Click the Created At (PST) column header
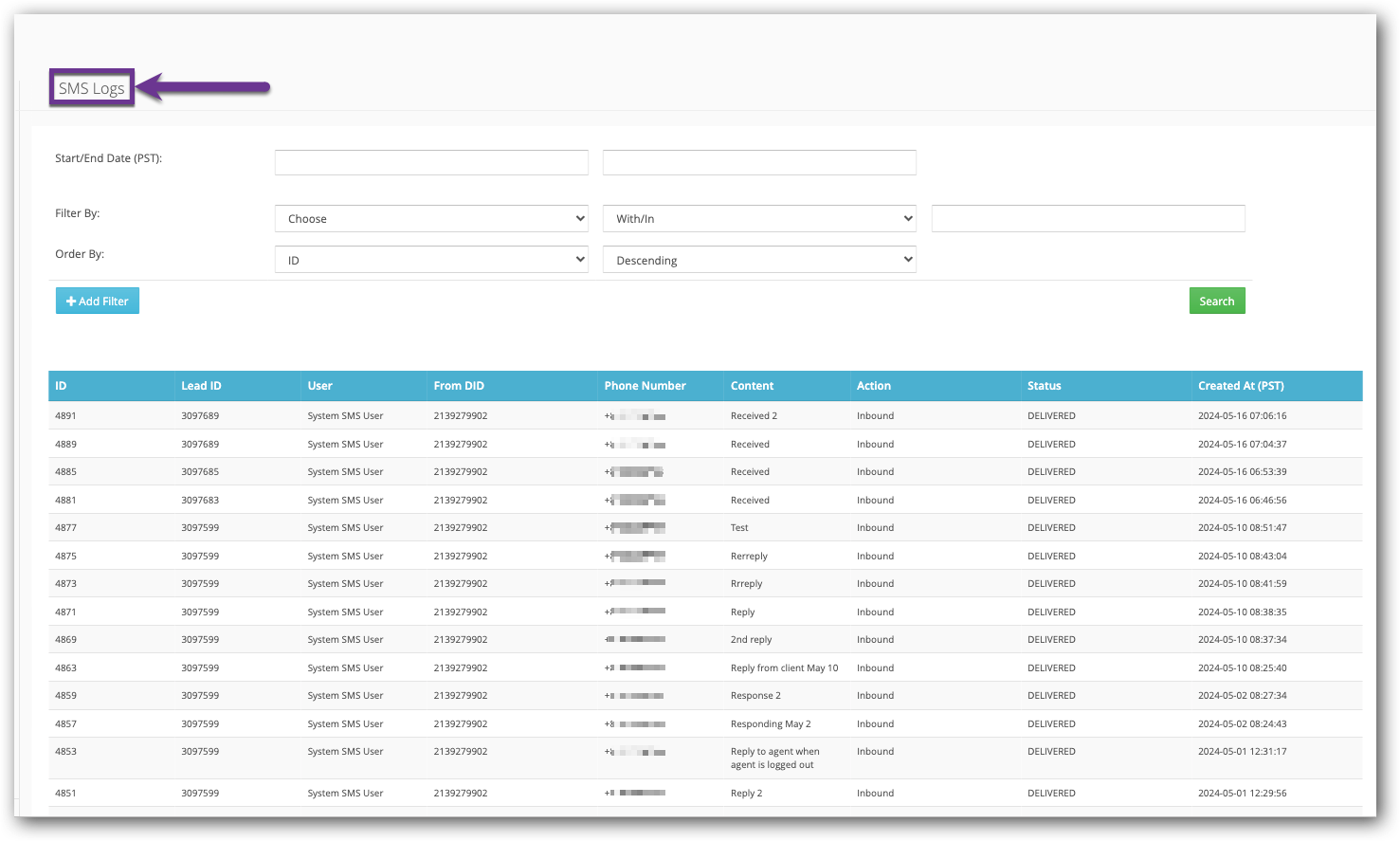 tap(1240, 386)
